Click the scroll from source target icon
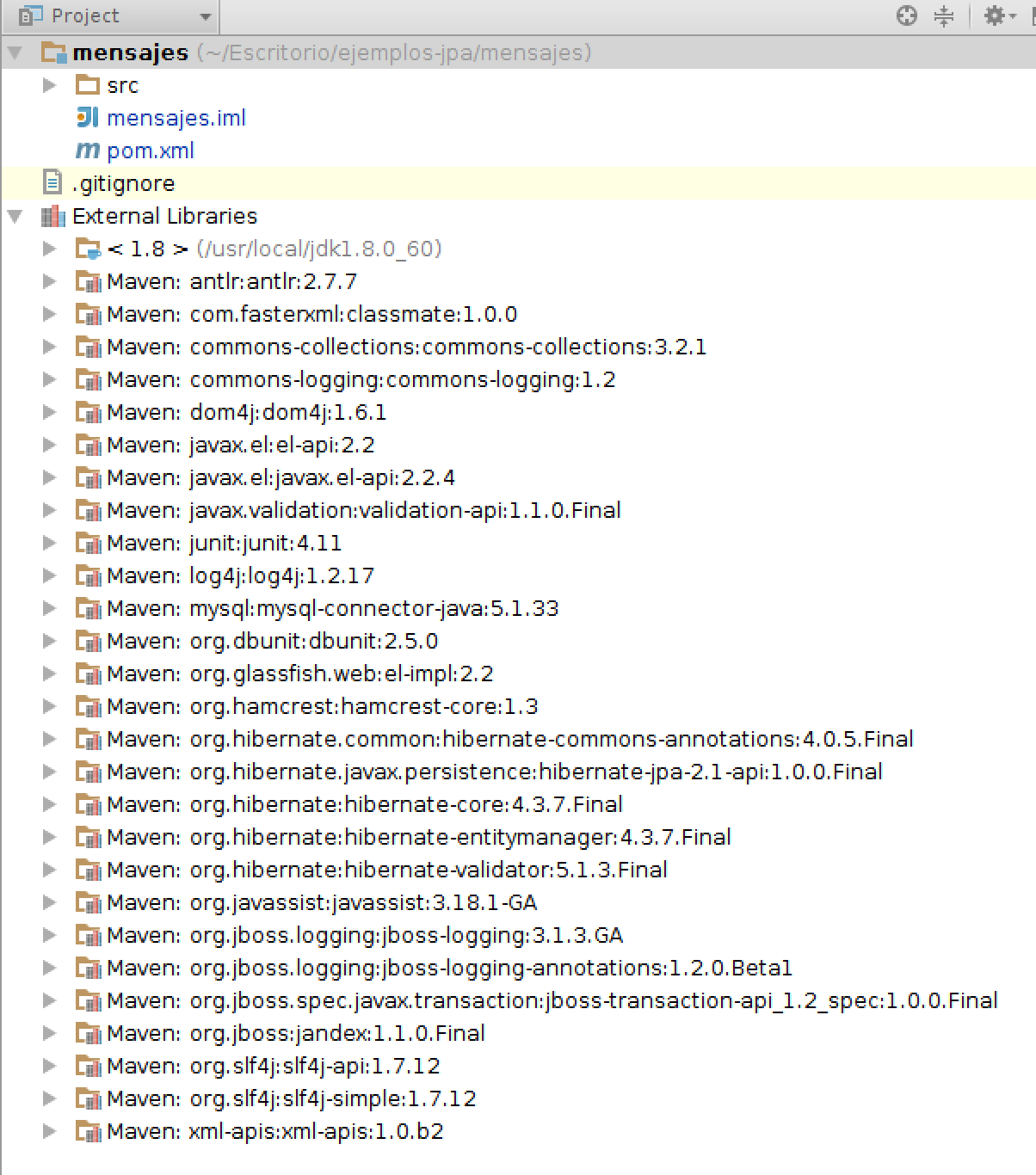 pyautogui.click(x=907, y=15)
